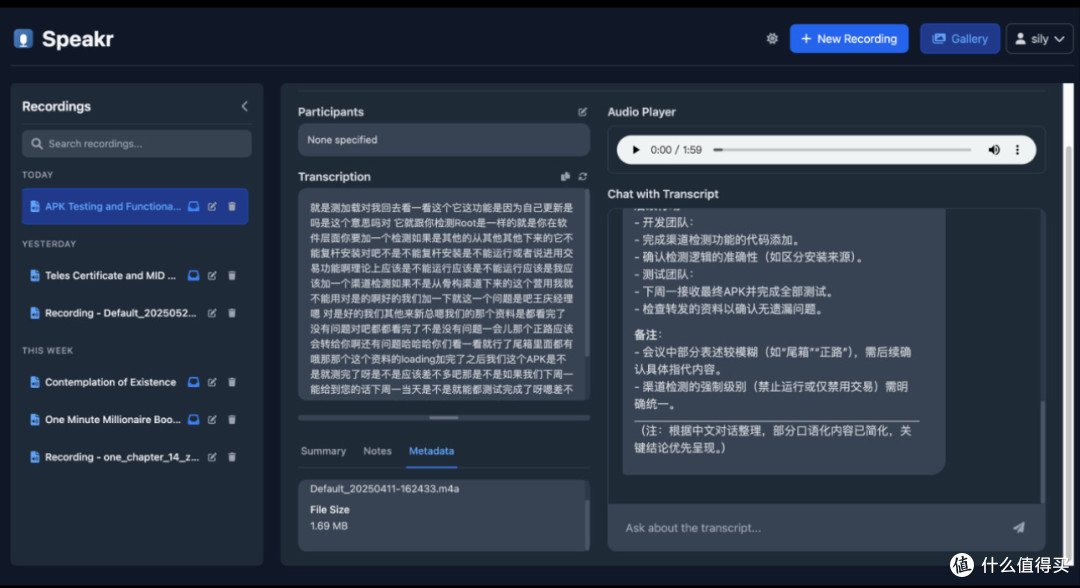
Task: Click the New Recording button
Action: pos(849,39)
